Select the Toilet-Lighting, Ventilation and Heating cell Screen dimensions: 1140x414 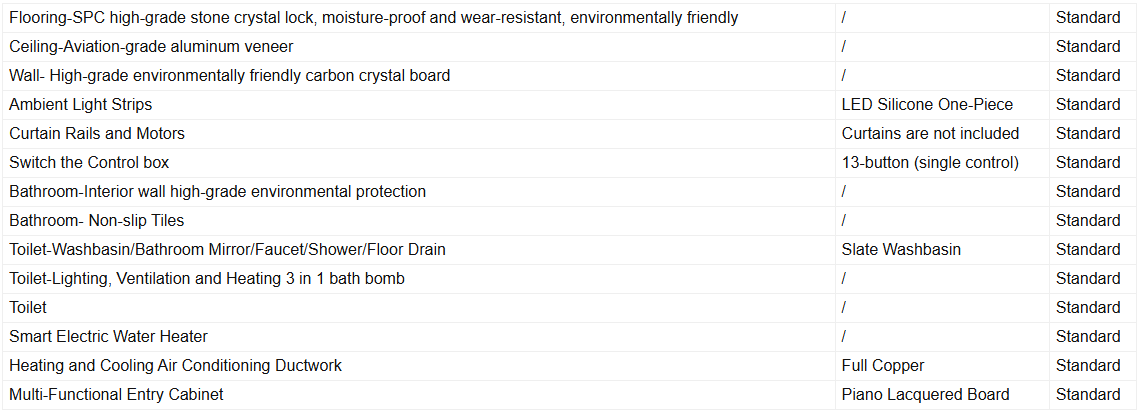pyautogui.click(x=207, y=279)
